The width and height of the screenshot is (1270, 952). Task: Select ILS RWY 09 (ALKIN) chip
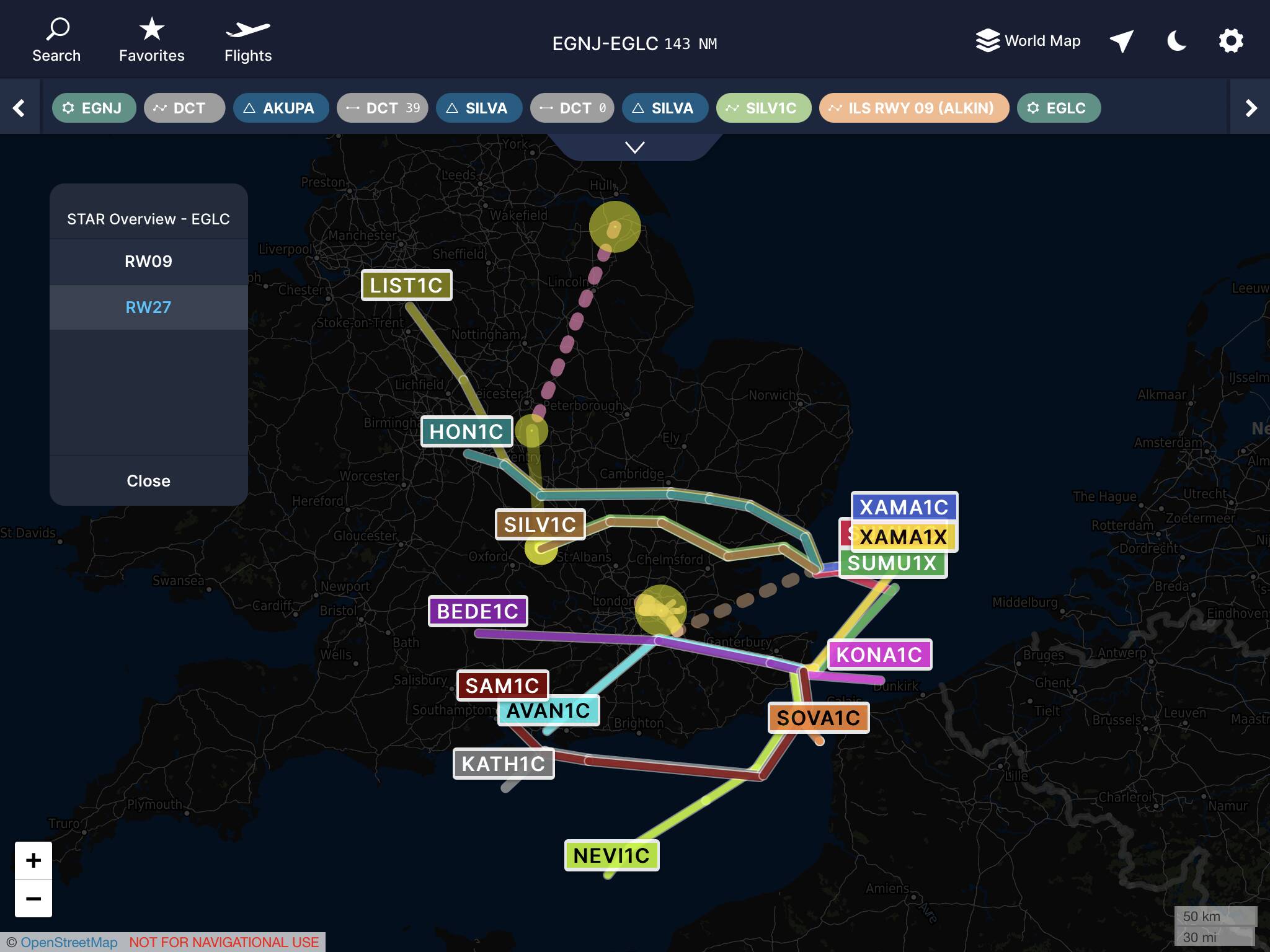pos(913,108)
